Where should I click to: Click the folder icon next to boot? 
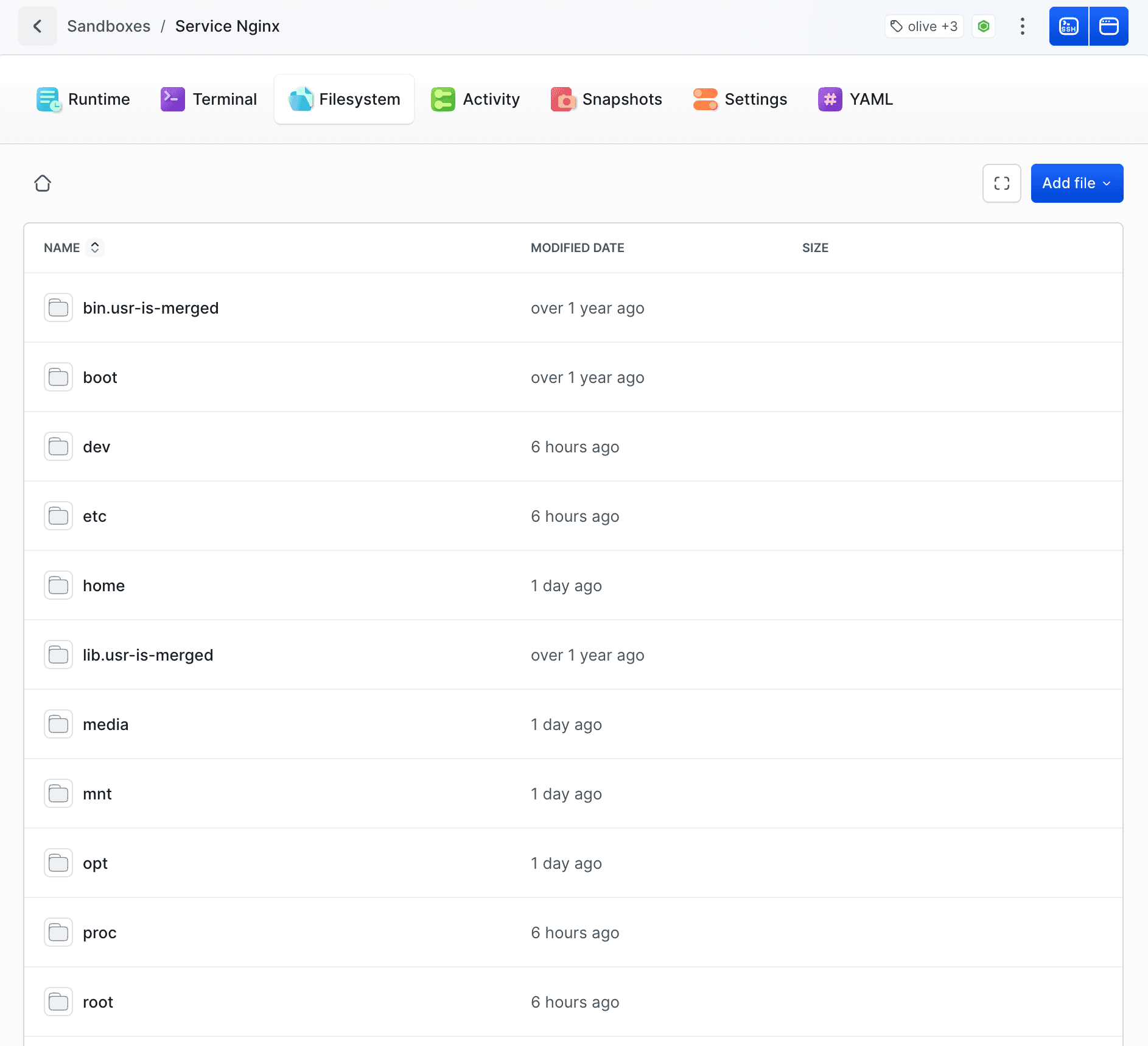click(58, 377)
